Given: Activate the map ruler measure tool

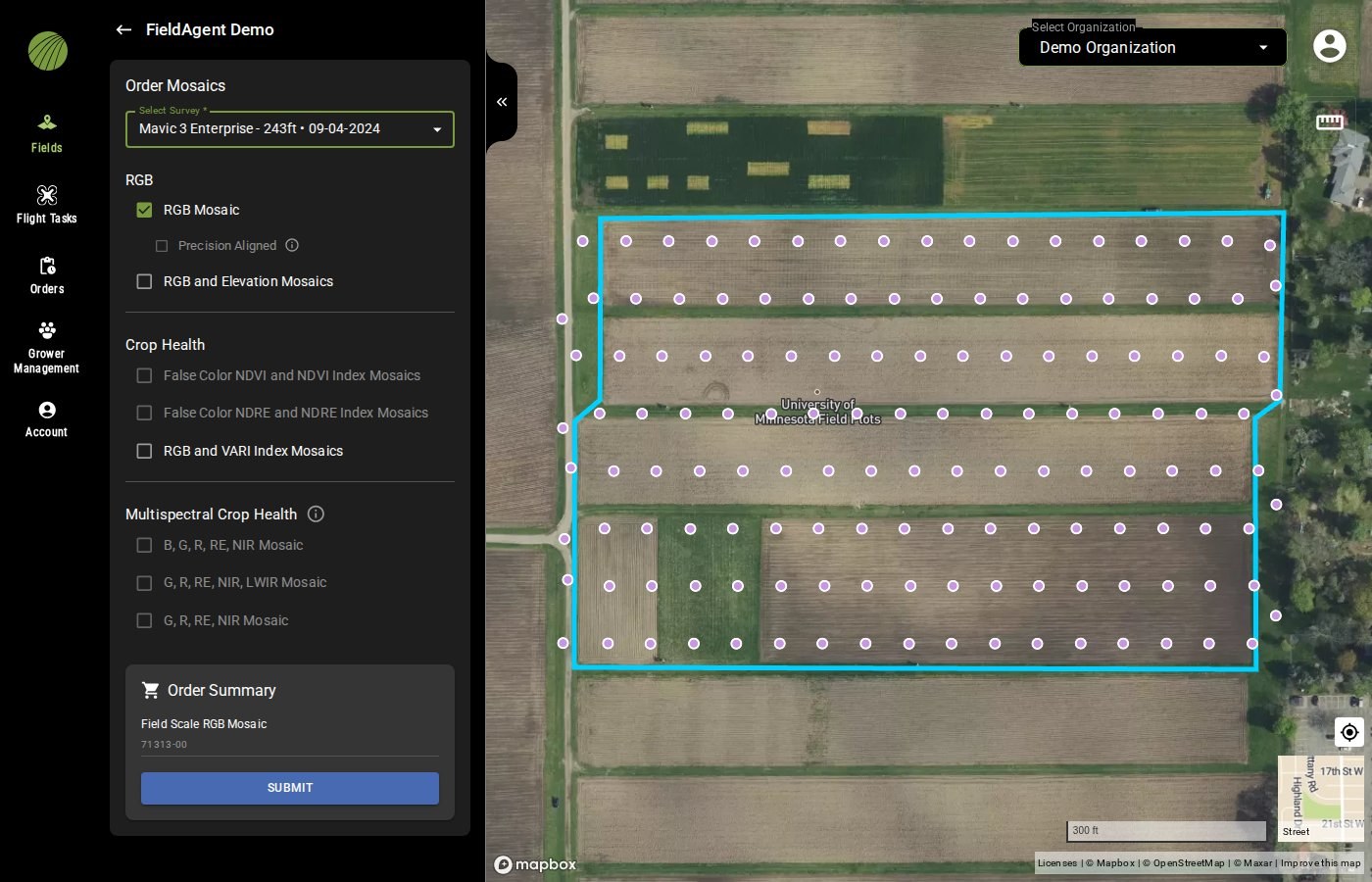Looking at the screenshot, I should [1329, 122].
